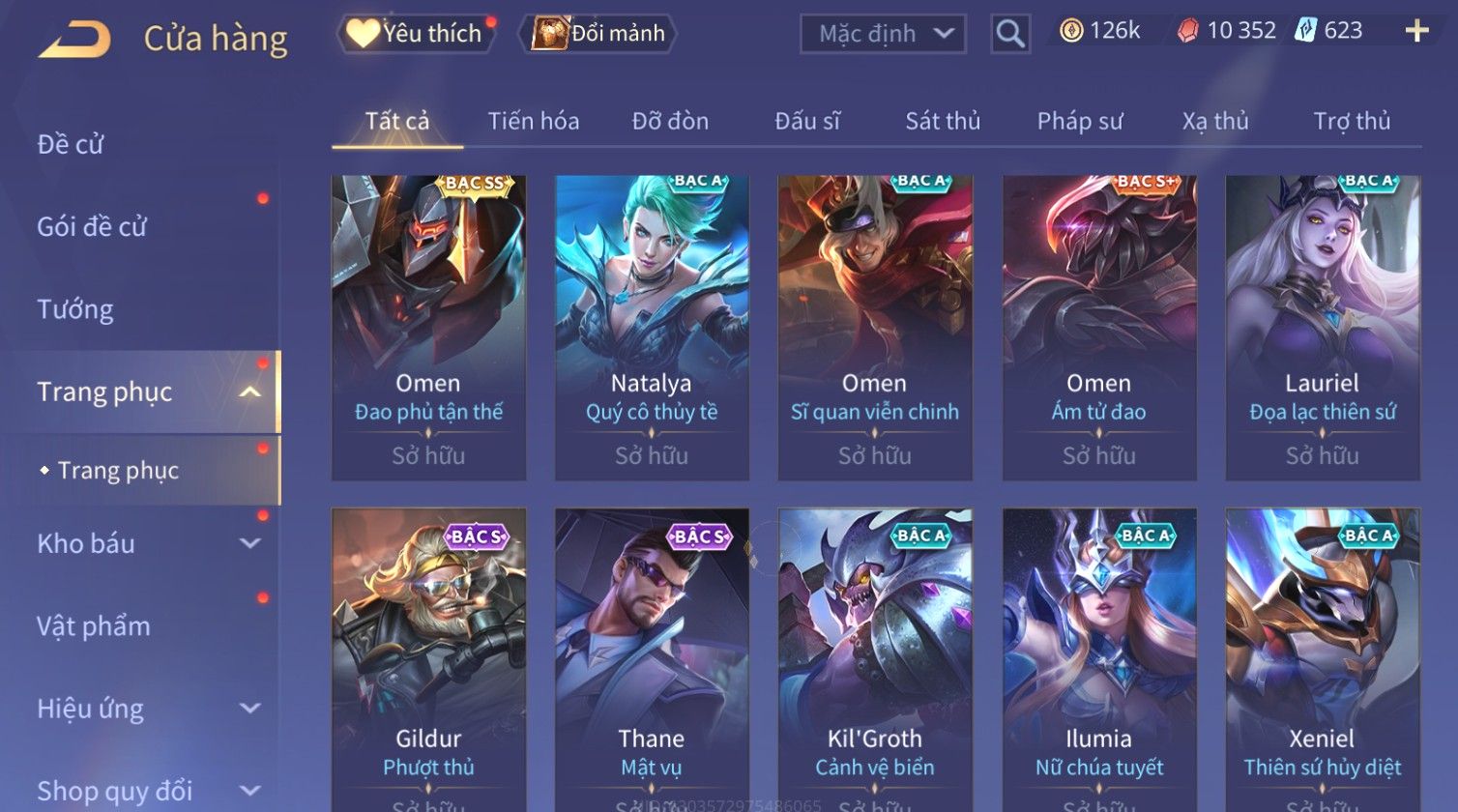The image size is (1458, 812).
Task: Tap the blue voucher currency icon
Action: click(1306, 31)
